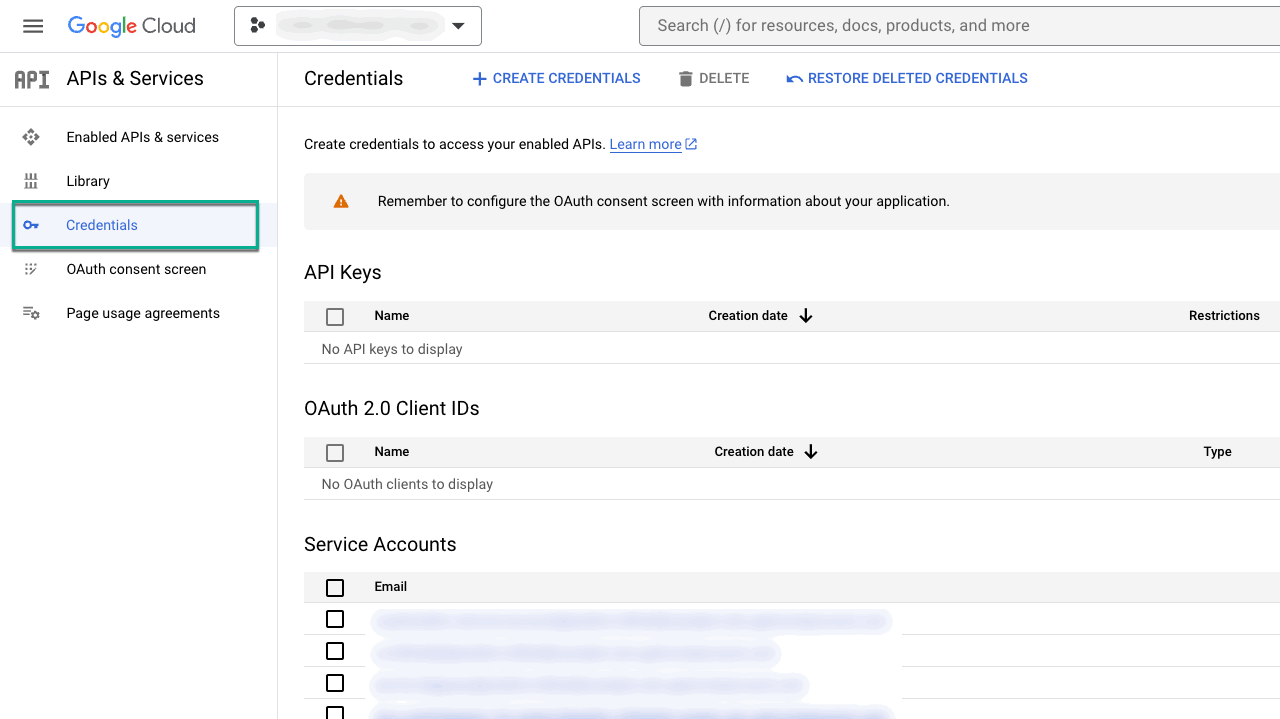The width and height of the screenshot is (1280, 719).
Task: Click the Page usage agreements icon
Action: pos(31,313)
